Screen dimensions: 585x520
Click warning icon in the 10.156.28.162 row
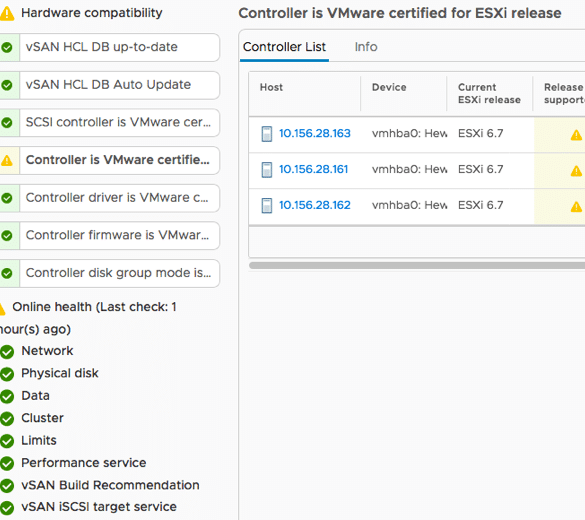coord(576,206)
